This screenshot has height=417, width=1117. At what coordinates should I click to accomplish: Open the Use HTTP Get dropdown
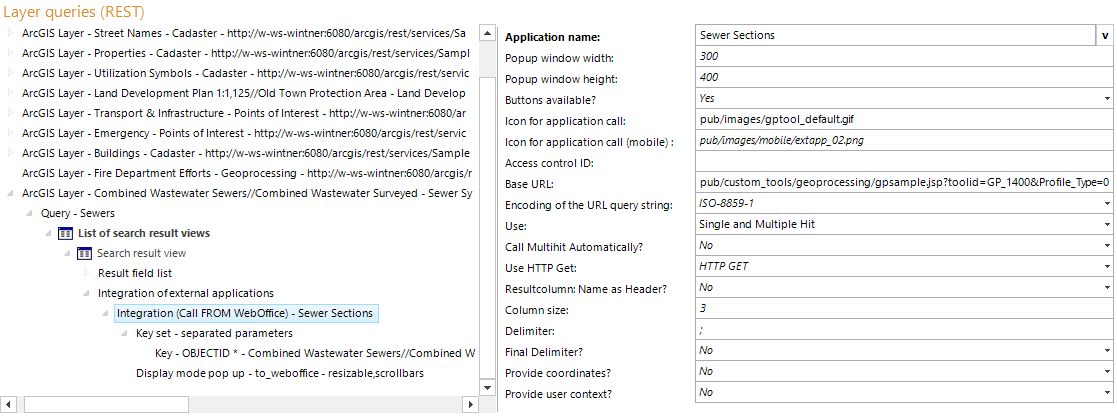coord(1107,267)
